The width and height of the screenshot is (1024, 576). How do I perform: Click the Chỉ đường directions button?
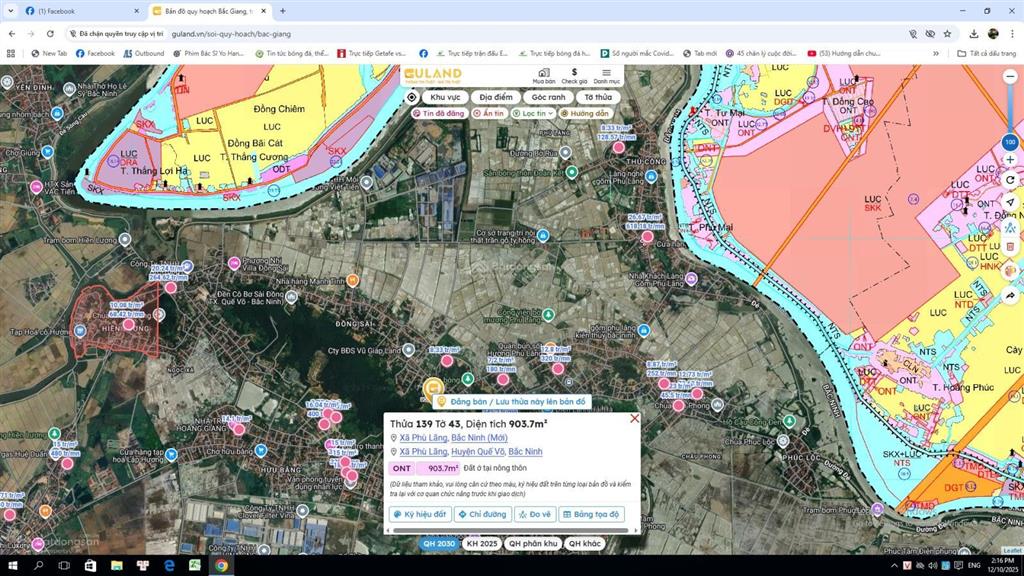[x=482, y=514]
